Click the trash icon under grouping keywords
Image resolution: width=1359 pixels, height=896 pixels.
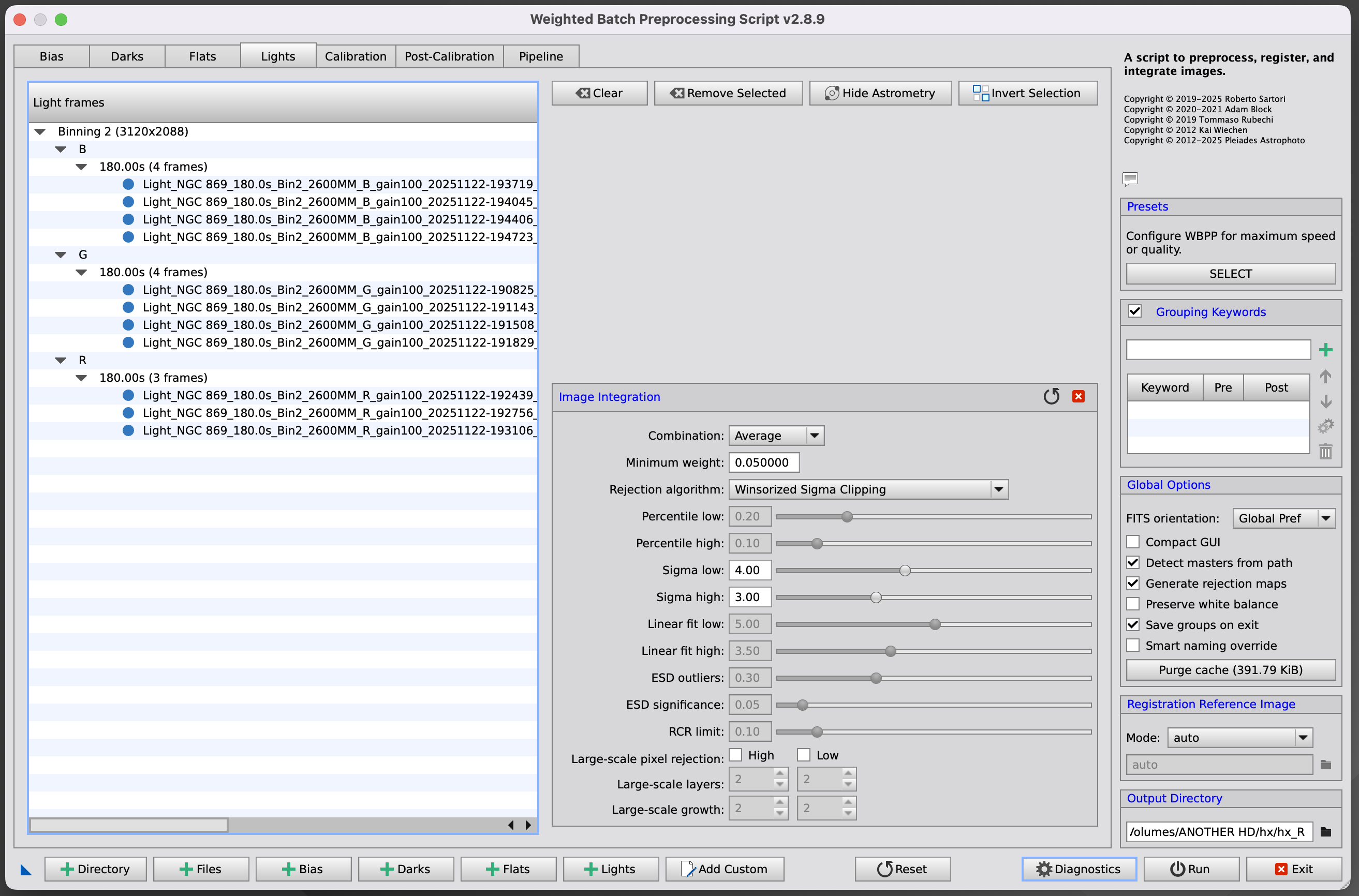[1325, 452]
